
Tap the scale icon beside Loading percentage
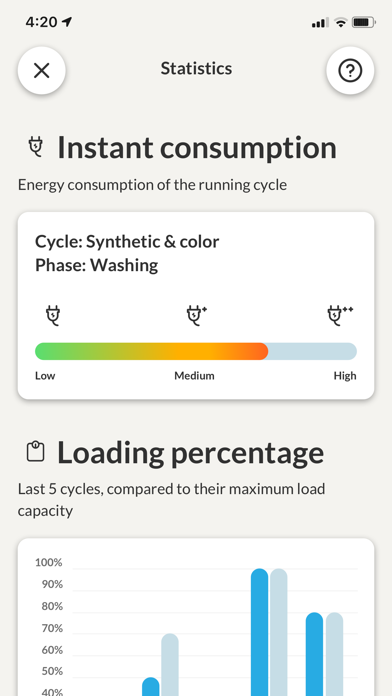click(36, 451)
